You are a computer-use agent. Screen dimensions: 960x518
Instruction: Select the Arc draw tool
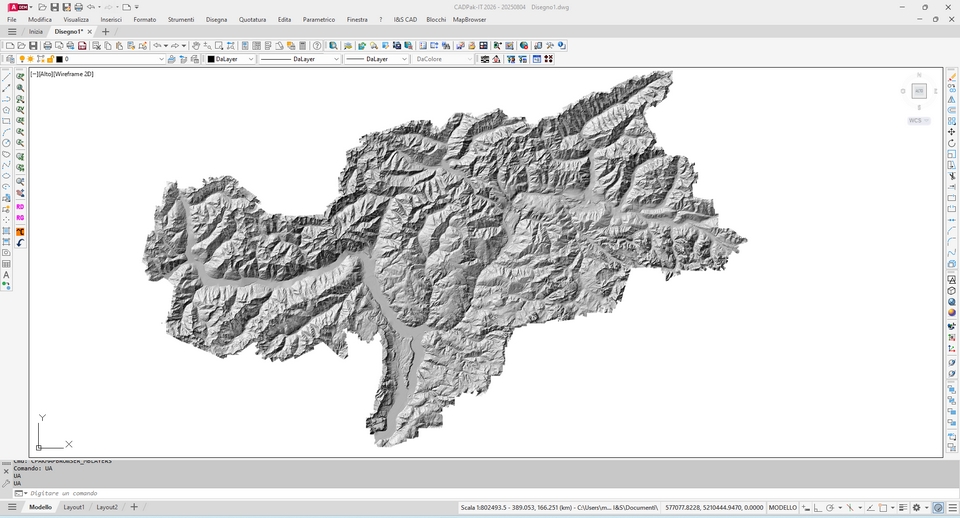coord(7,132)
